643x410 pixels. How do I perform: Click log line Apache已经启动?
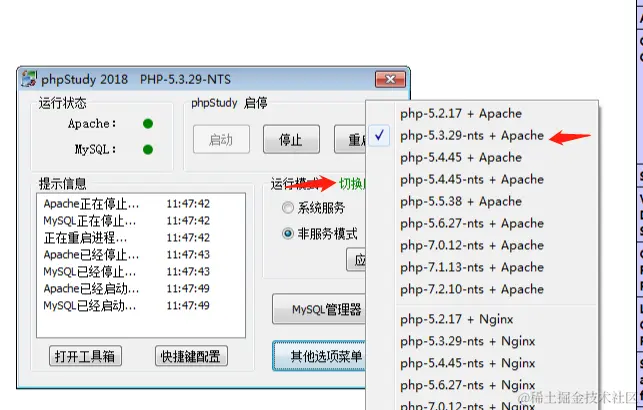pos(127,289)
